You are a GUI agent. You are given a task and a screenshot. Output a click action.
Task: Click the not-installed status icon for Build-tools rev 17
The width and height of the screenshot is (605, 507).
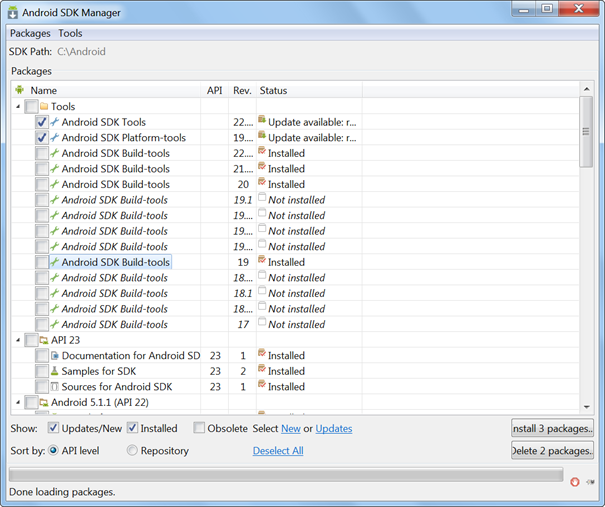click(x=262, y=322)
